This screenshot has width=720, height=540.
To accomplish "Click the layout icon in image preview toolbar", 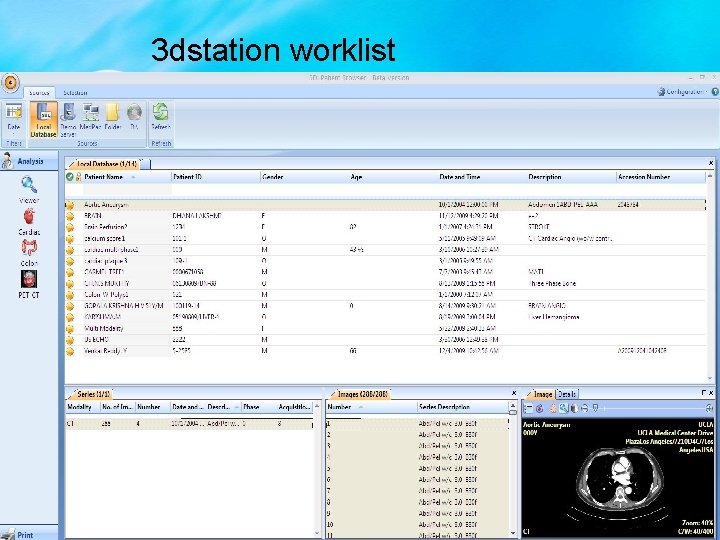I will (x=528, y=408).
